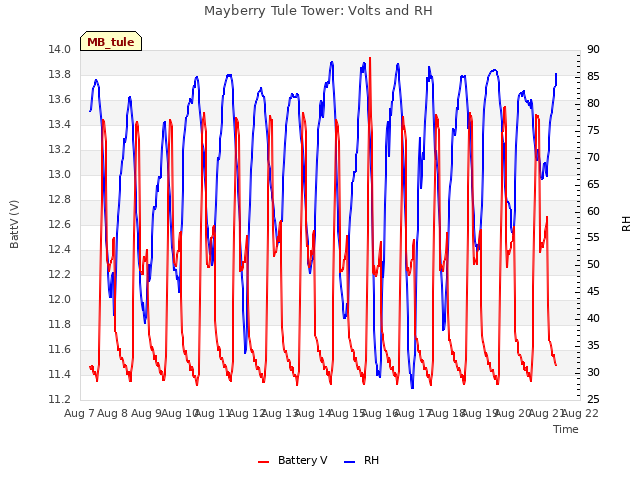The height and width of the screenshot is (480, 640).
Task: Click the 13.8 left axis tick label
Action: (x=60, y=74)
